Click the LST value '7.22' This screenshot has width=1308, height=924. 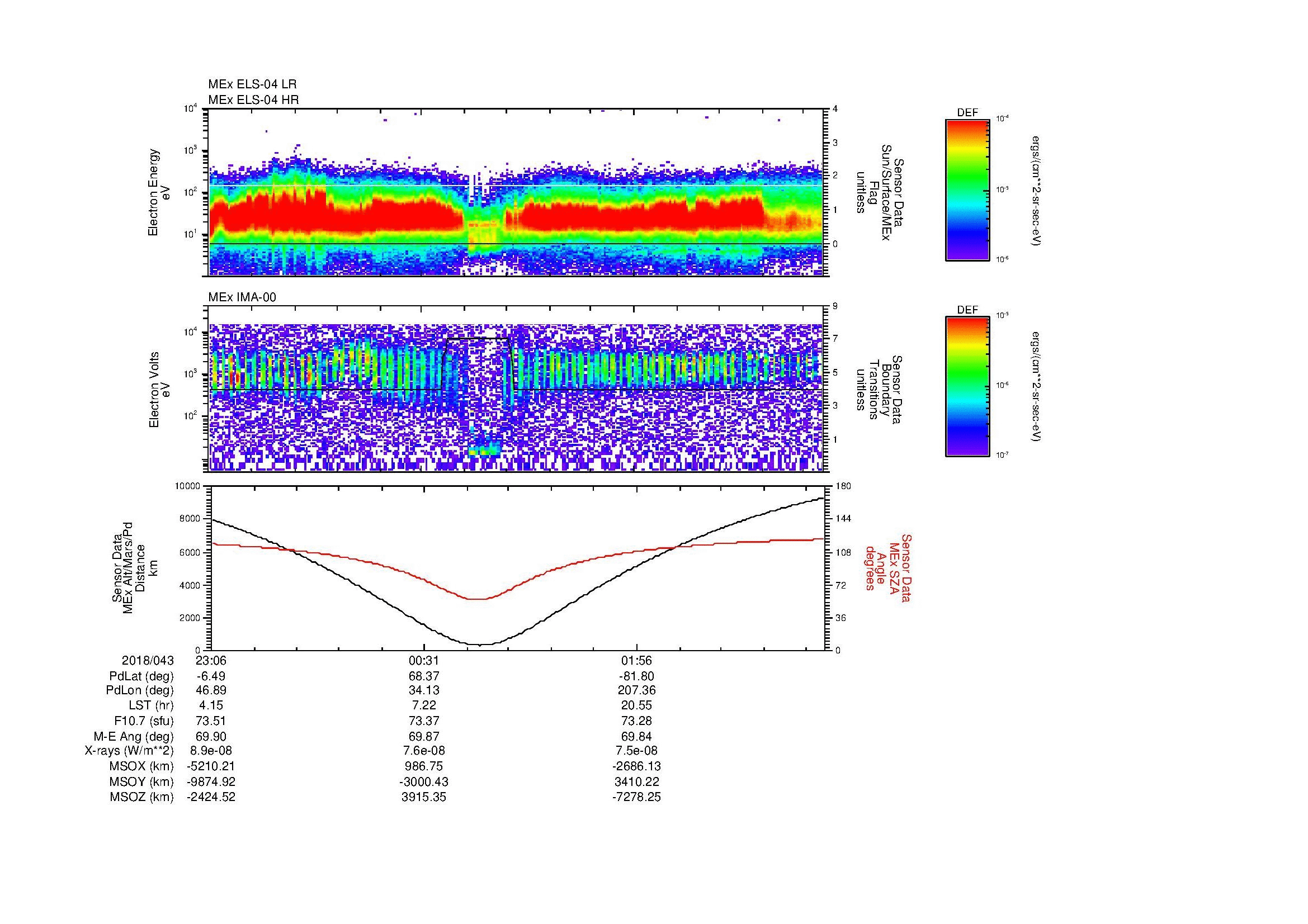tap(424, 706)
